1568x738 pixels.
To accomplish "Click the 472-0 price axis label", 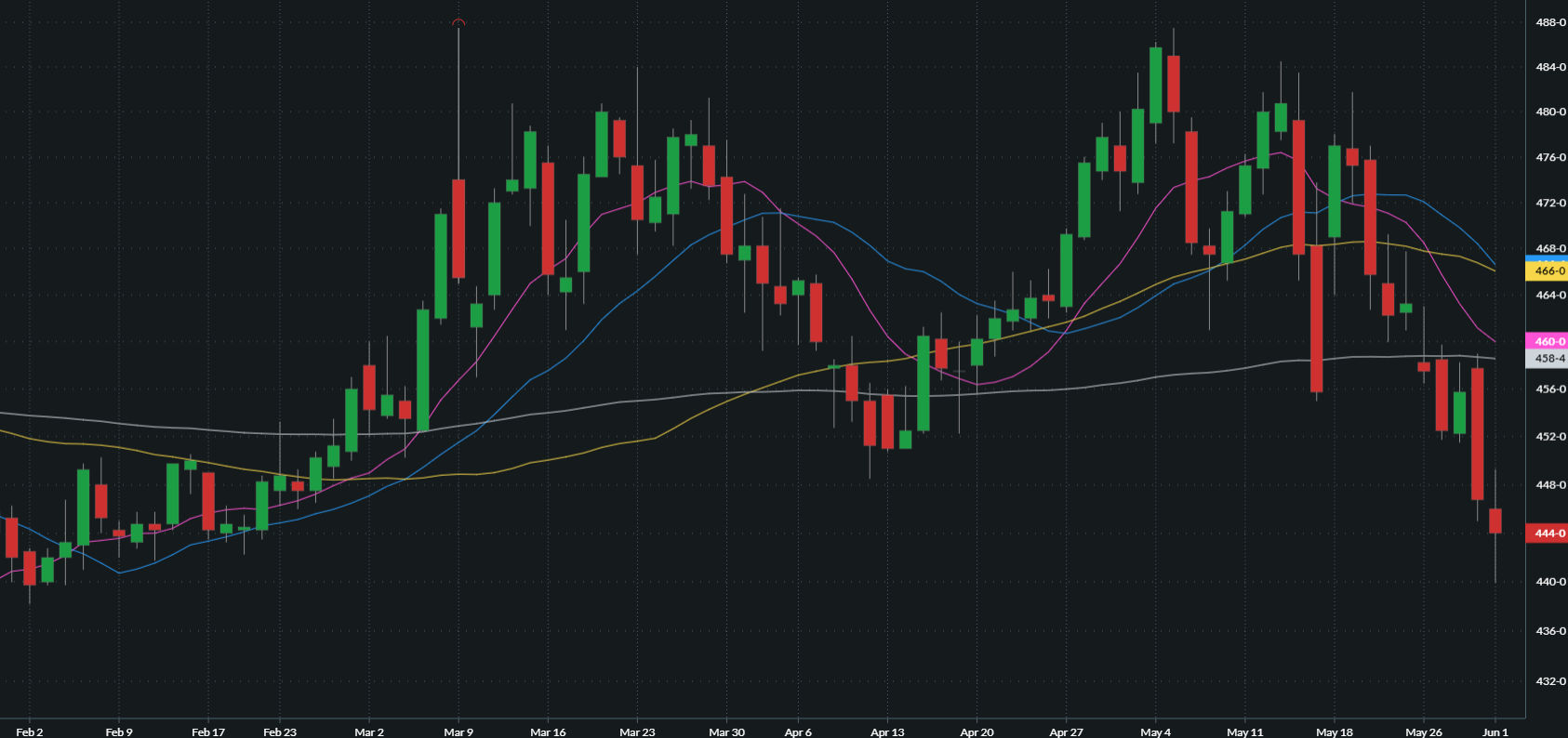I will tap(1550, 203).
